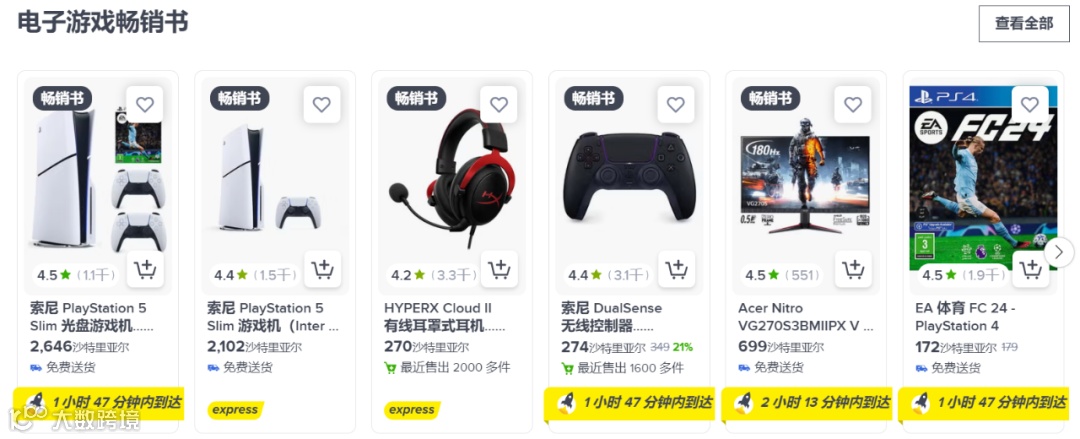
Task: Add Sony DualSense controller to cart
Action: (676, 269)
